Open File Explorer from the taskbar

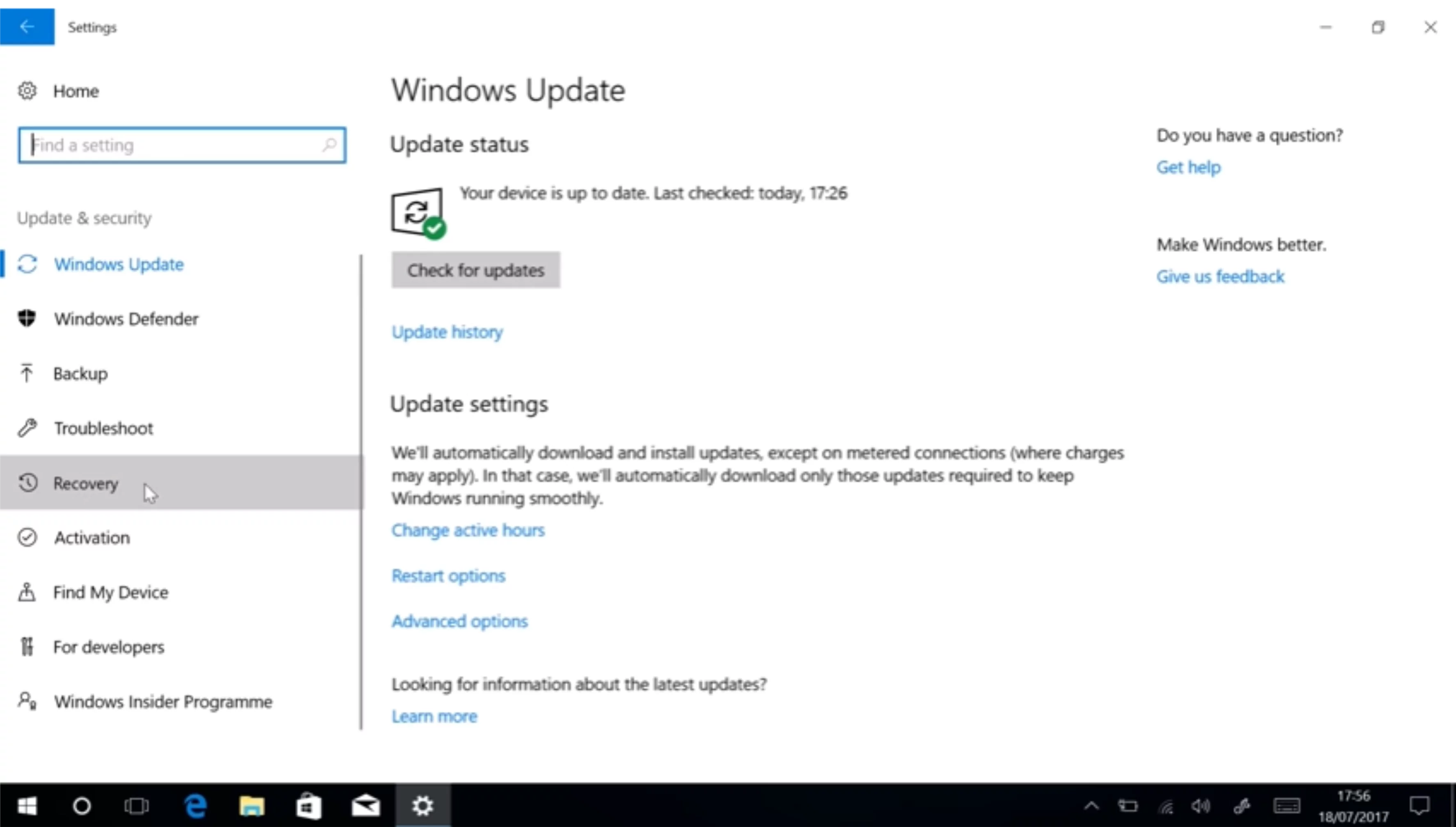coord(252,805)
